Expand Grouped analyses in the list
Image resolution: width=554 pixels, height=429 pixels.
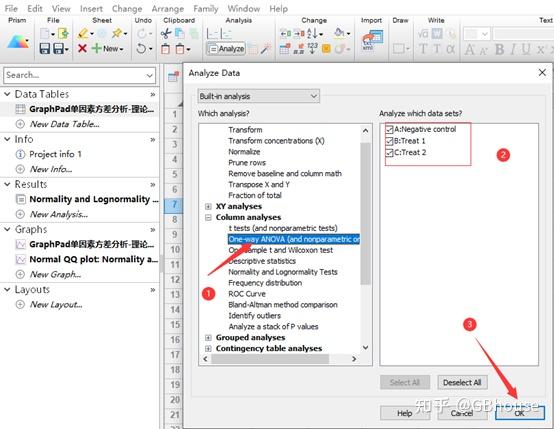[x=208, y=337]
